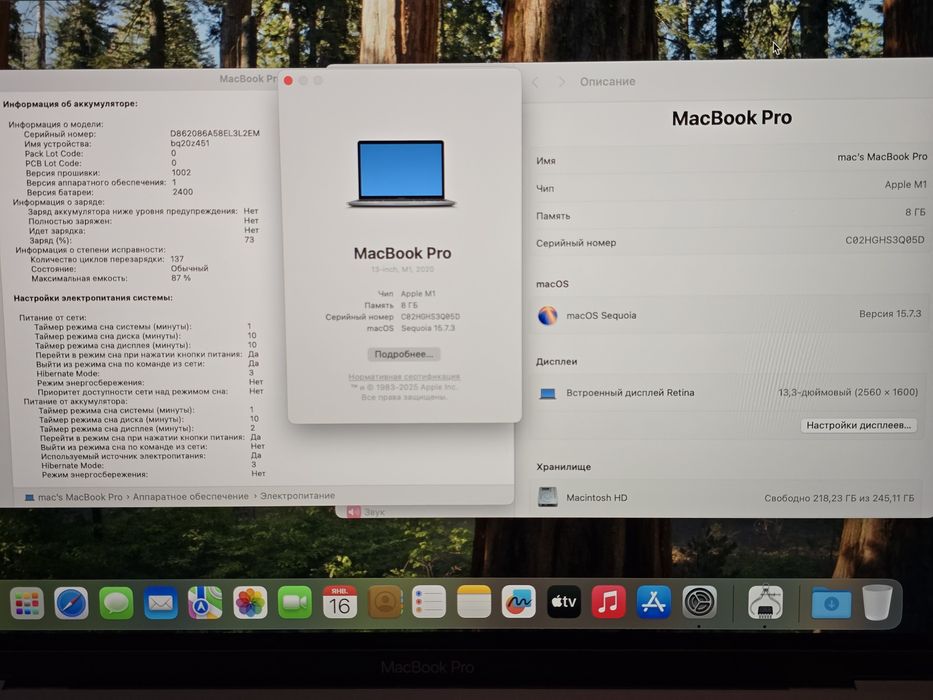Screen dimensions: 933x700
Task: Click Максимальная емкость 87 % value
Action: pyautogui.click(x=181, y=278)
